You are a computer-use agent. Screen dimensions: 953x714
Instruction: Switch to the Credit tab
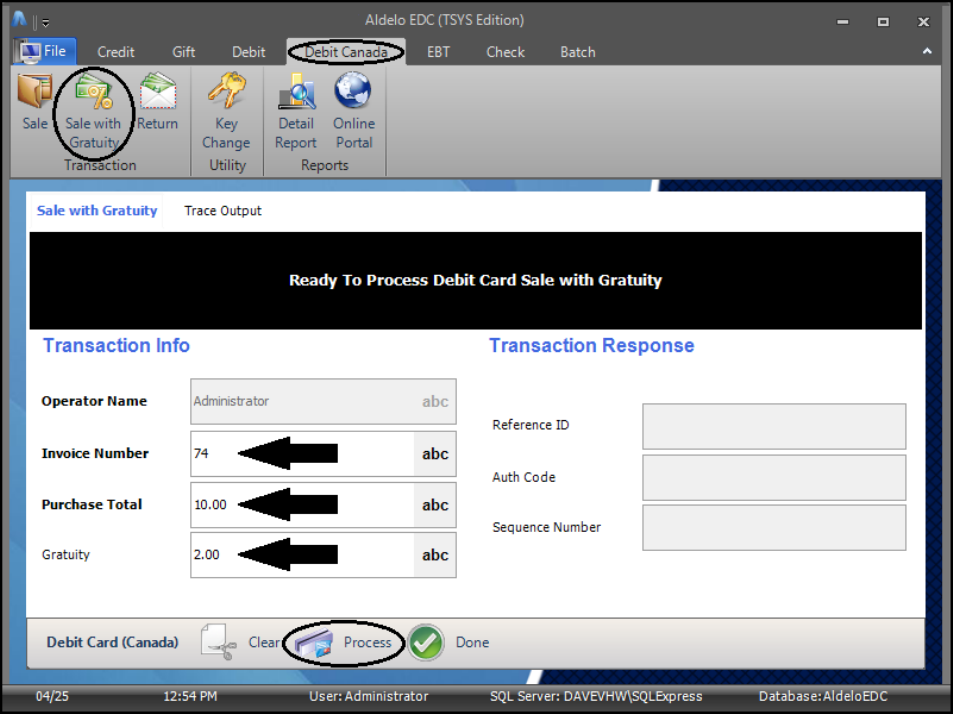click(115, 52)
